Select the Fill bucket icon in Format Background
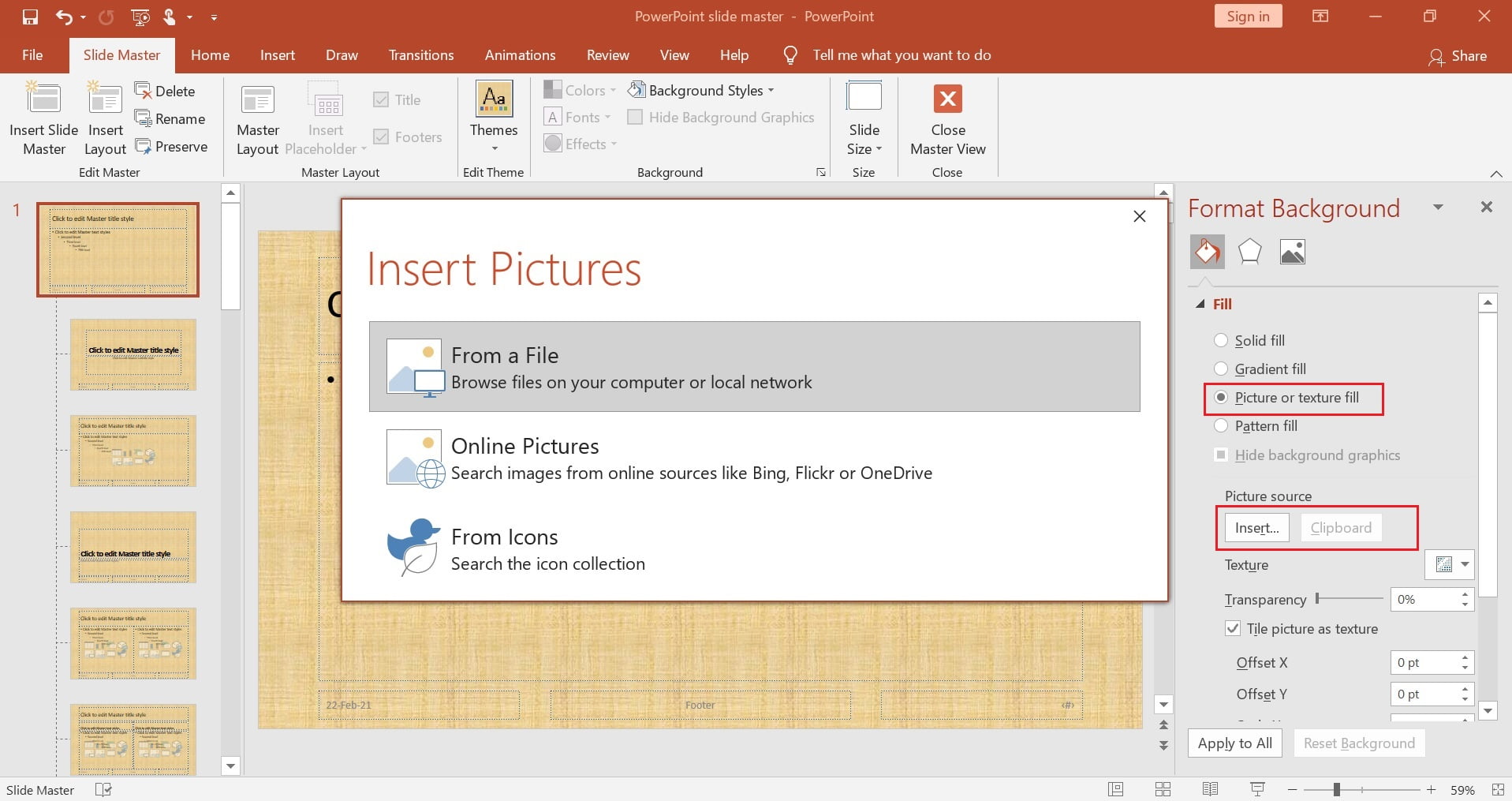The height and width of the screenshot is (801, 1512). (1207, 251)
